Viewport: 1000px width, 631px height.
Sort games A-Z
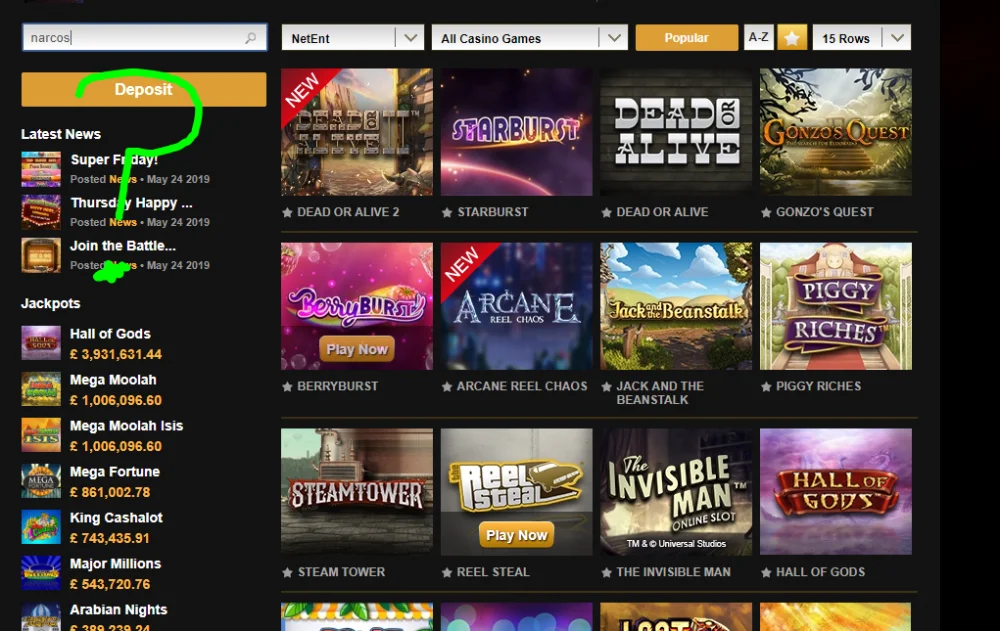coord(758,38)
